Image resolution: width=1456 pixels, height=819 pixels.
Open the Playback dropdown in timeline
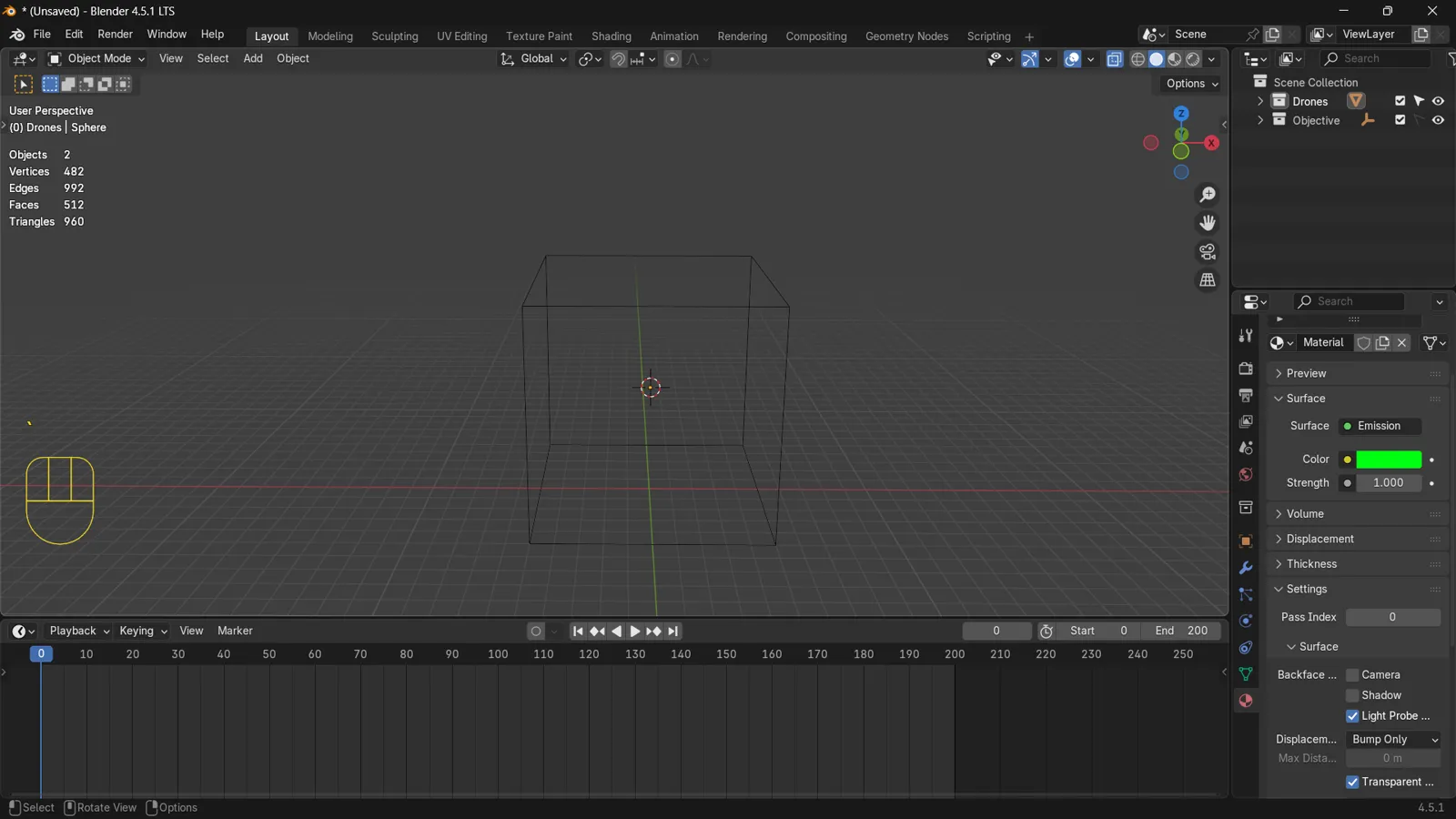[x=79, y=632]
